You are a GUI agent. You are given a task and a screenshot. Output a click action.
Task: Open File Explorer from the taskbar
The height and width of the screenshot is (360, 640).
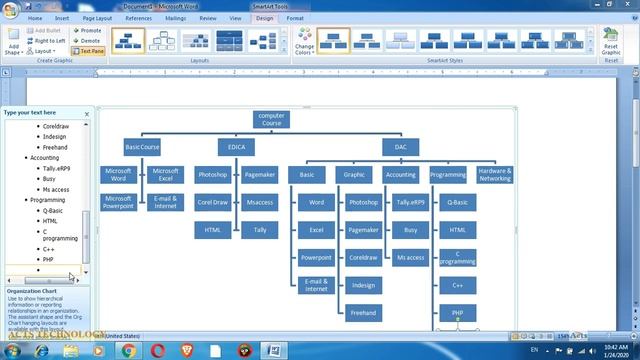coord(71,351)
